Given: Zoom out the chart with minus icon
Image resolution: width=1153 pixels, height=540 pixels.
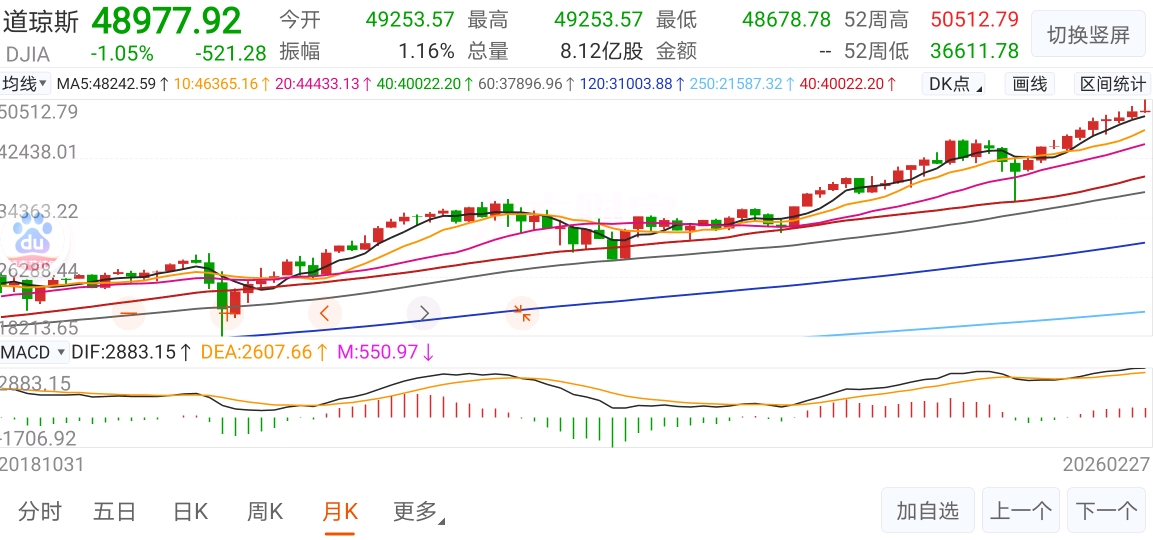Looking at the screenshot, I should [129, 313].
